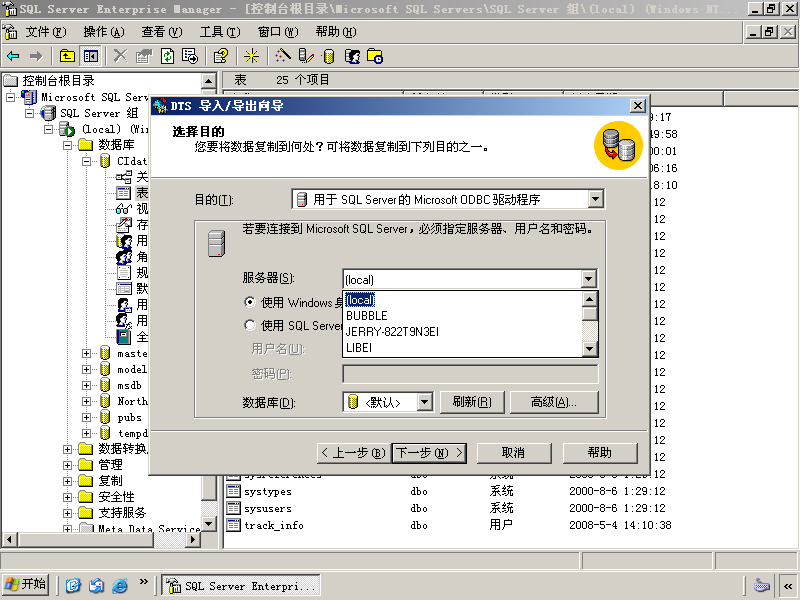The height and width of the screenshot is (600, 800).
Task: Open the 窗口(W) menu
Action: [278, 32]
